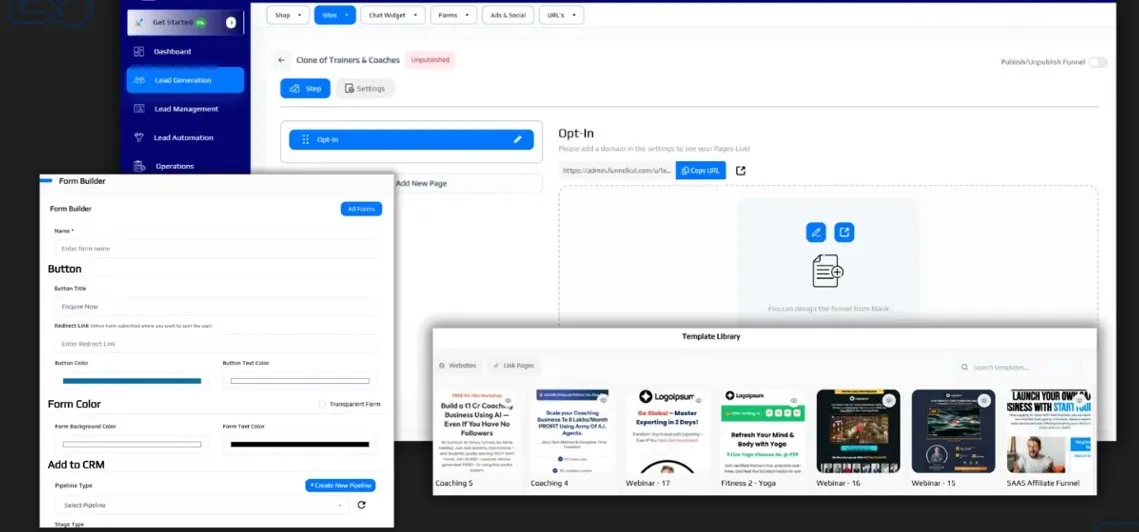Click the pencil edit icon on Opt-In step
This screenshot has width=1139, height=532.
tap(517, 140)
